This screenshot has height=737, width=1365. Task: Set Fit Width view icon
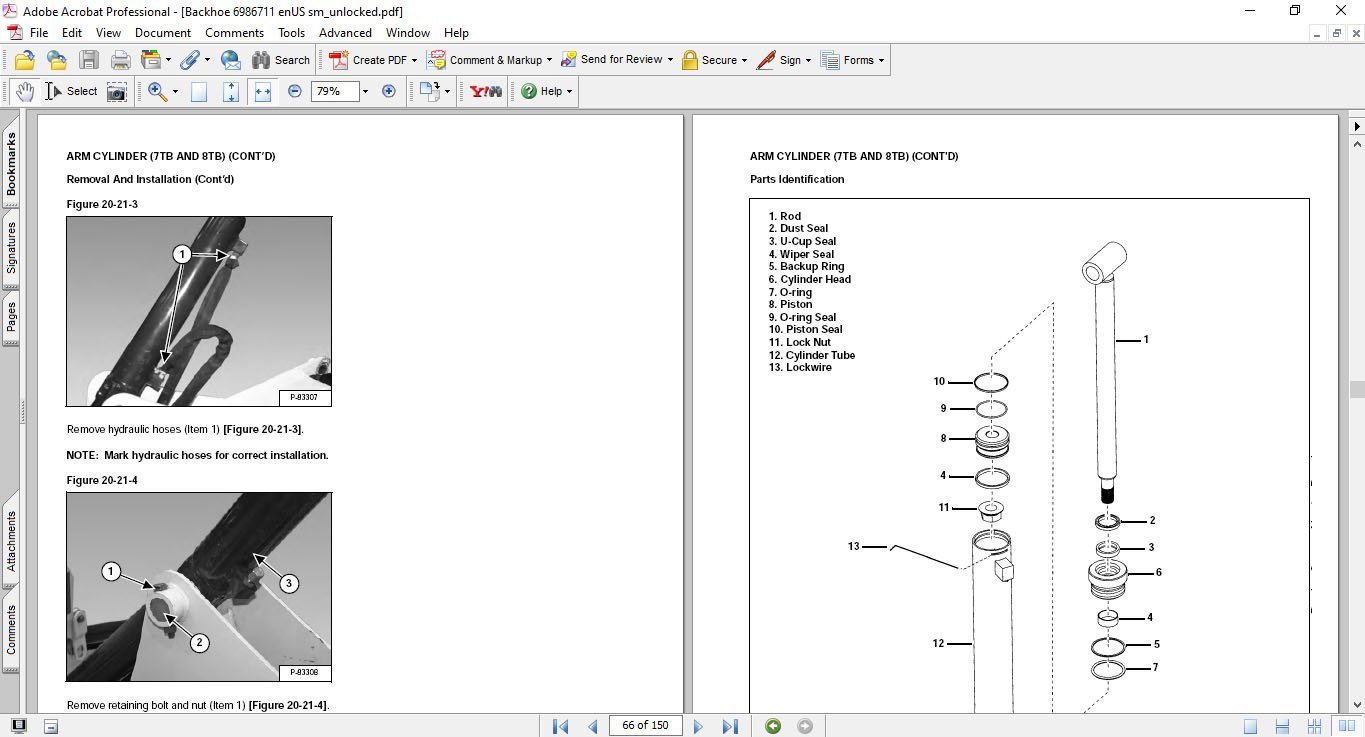tap(263, 91)
